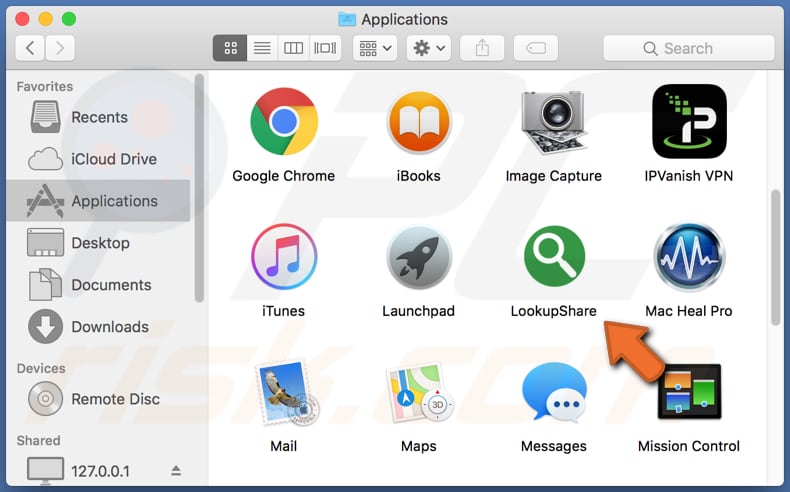Switch to icon view
Image resolution: width=790 pixels, height=492 pixels.
pyautogui.click(x=230, y=48)
